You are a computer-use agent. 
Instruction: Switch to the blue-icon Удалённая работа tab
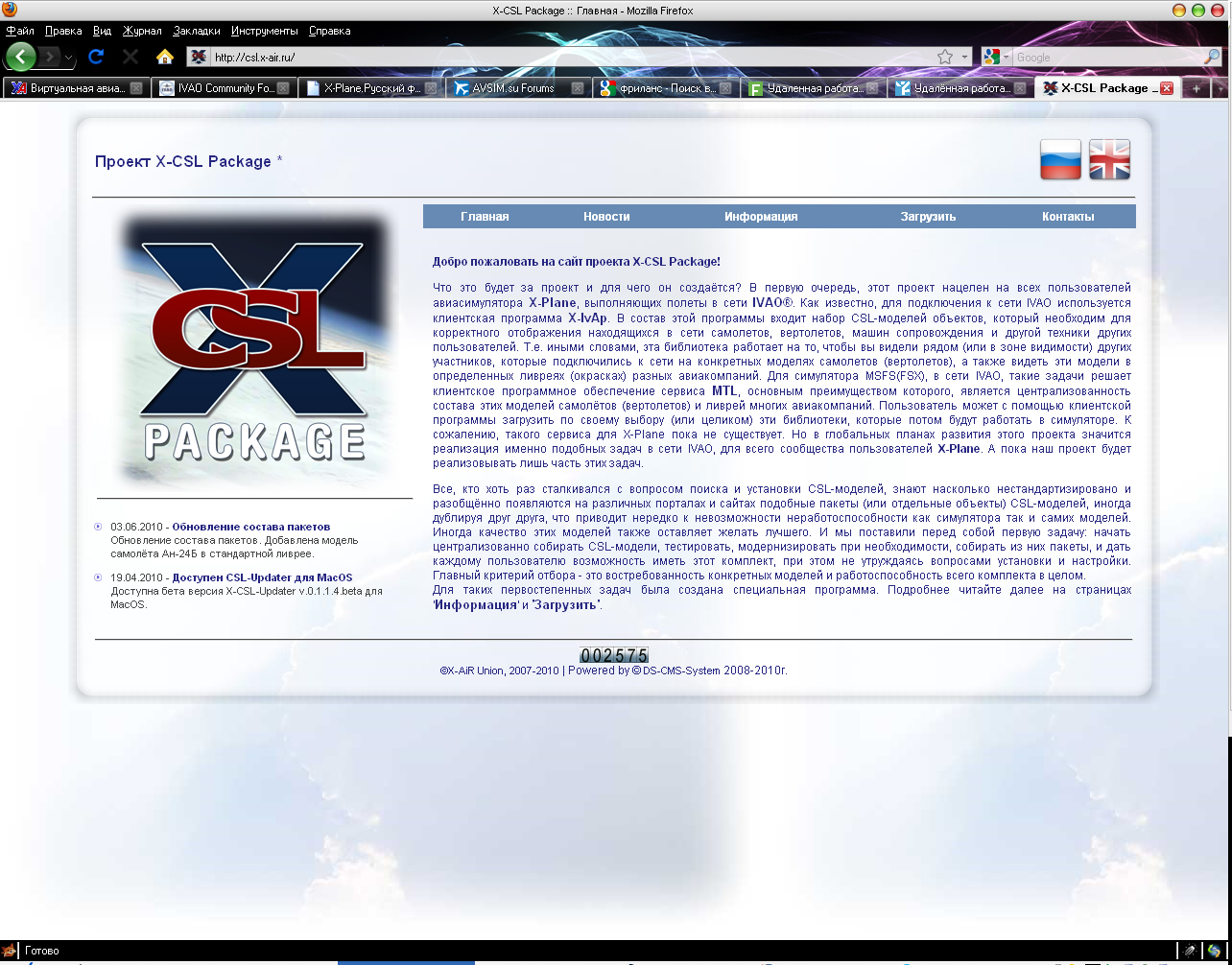coord(960,88)
